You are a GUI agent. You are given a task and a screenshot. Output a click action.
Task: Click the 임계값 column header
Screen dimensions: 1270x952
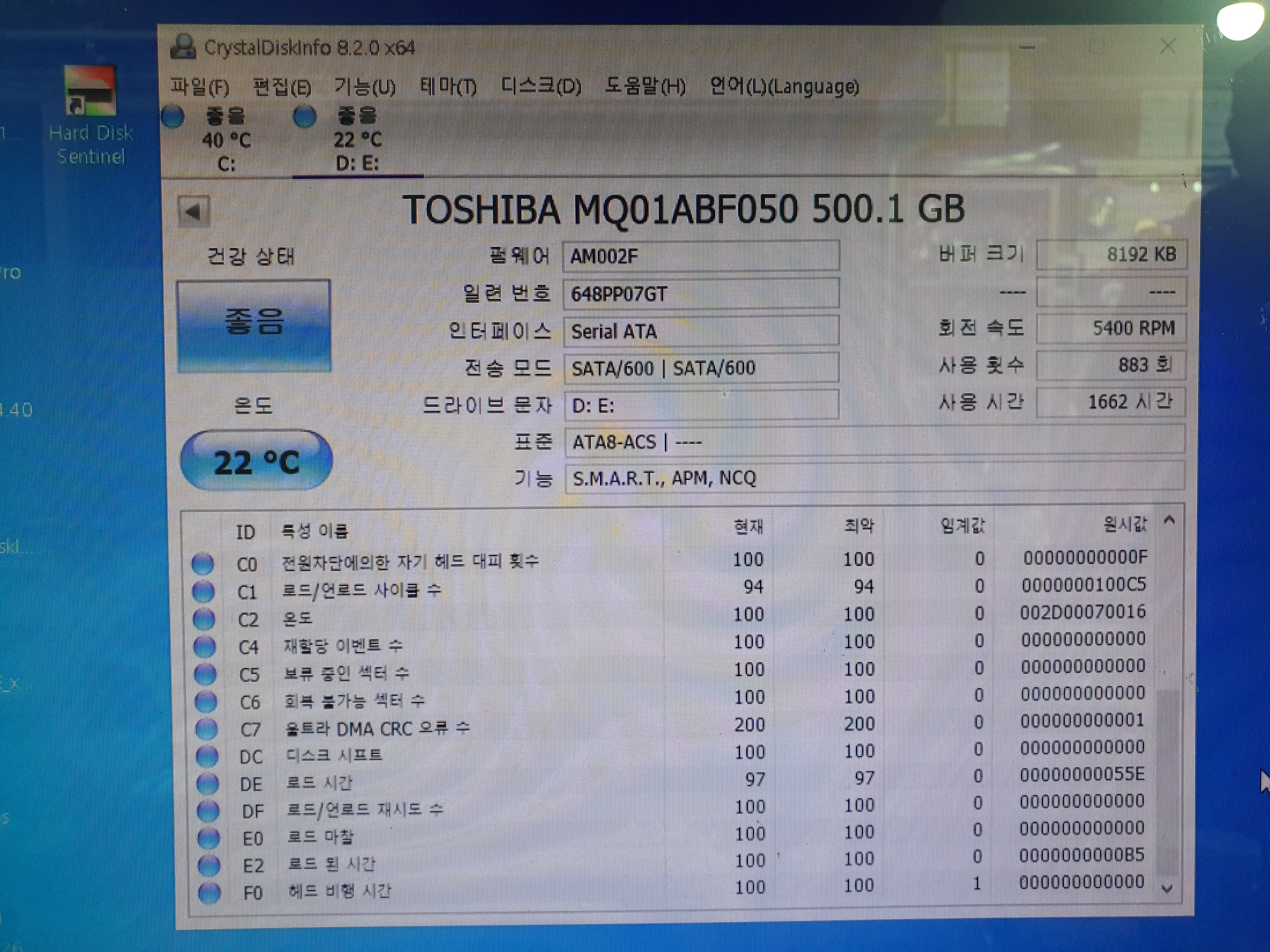[962, 525]
